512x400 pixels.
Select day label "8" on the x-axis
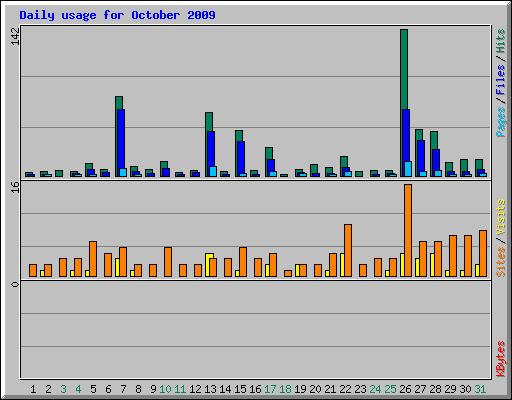138,389
